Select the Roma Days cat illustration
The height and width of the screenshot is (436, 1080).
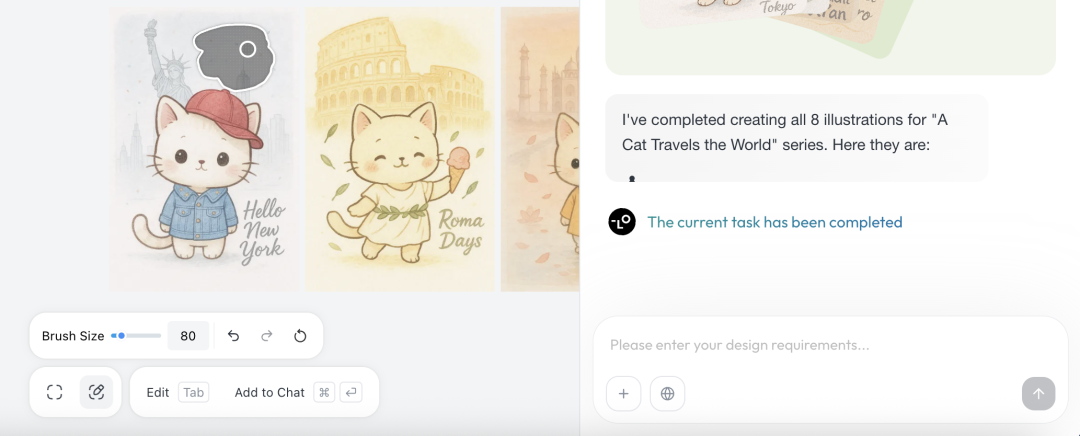pyautogui.click(x=400, y=149)
